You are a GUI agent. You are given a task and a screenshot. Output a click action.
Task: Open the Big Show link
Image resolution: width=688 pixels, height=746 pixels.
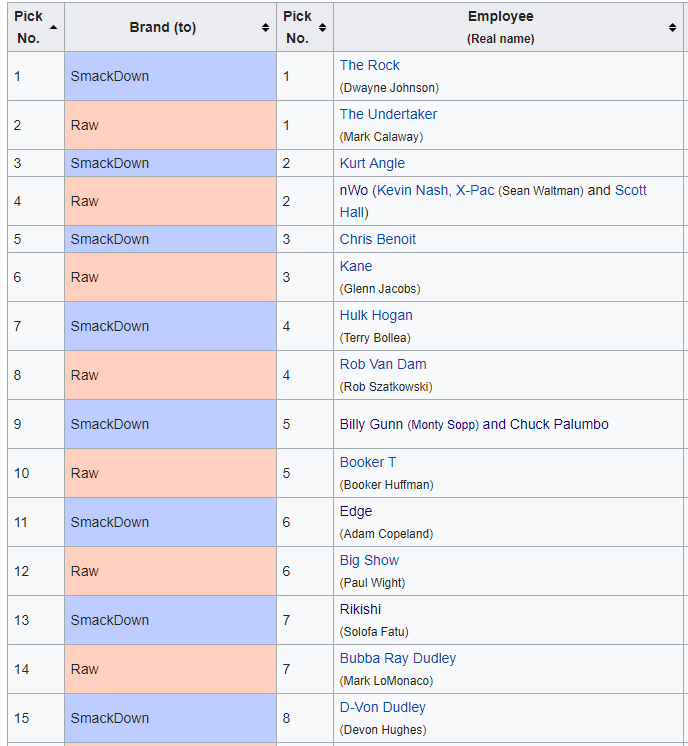click(x=369, y=560)
